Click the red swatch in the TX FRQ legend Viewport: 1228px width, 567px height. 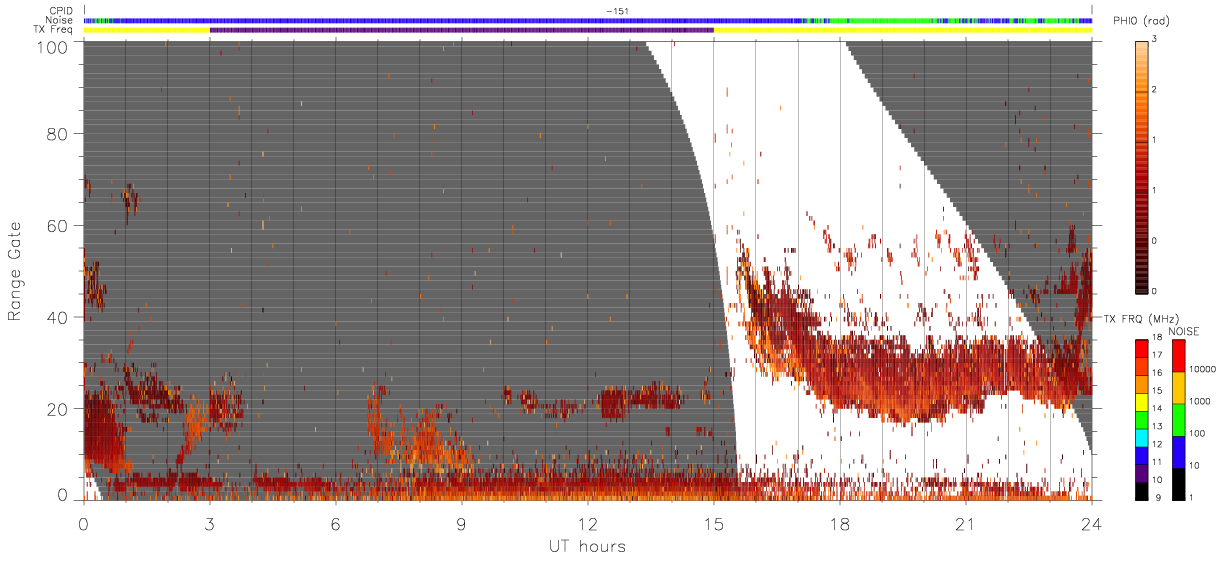(x=1141, y=349)
